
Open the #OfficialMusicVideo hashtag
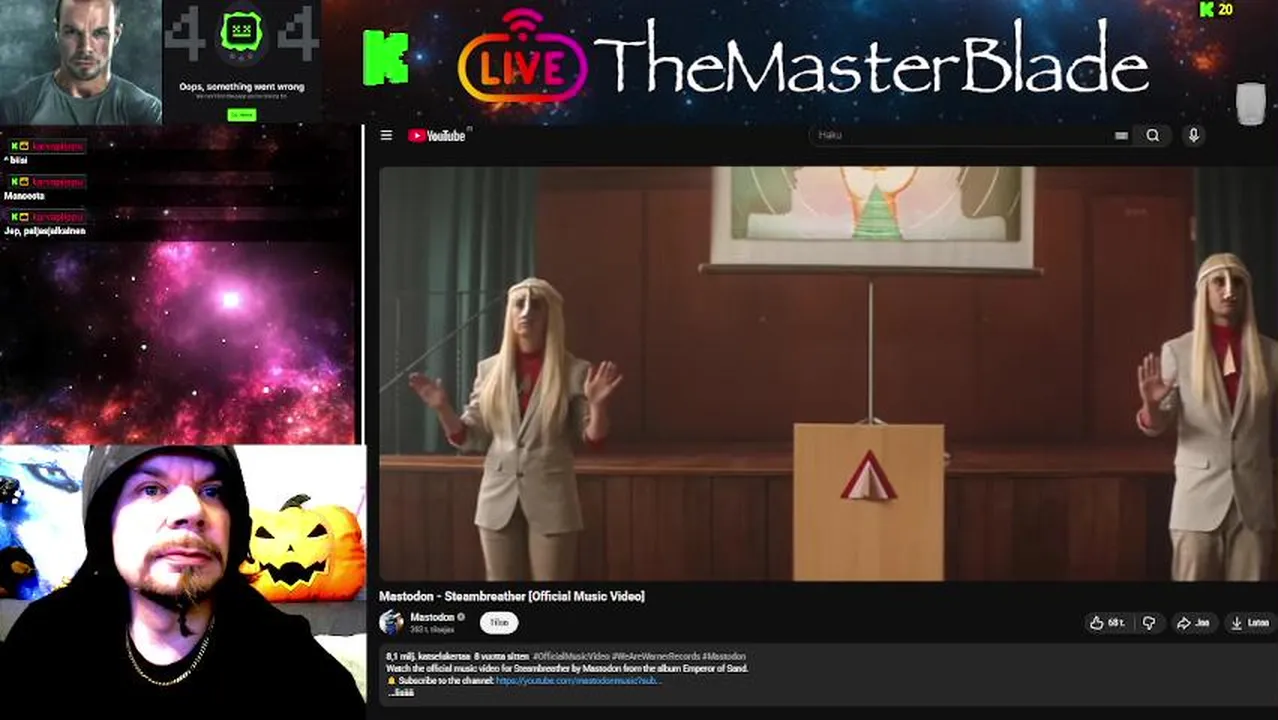(x=571, y=656)
